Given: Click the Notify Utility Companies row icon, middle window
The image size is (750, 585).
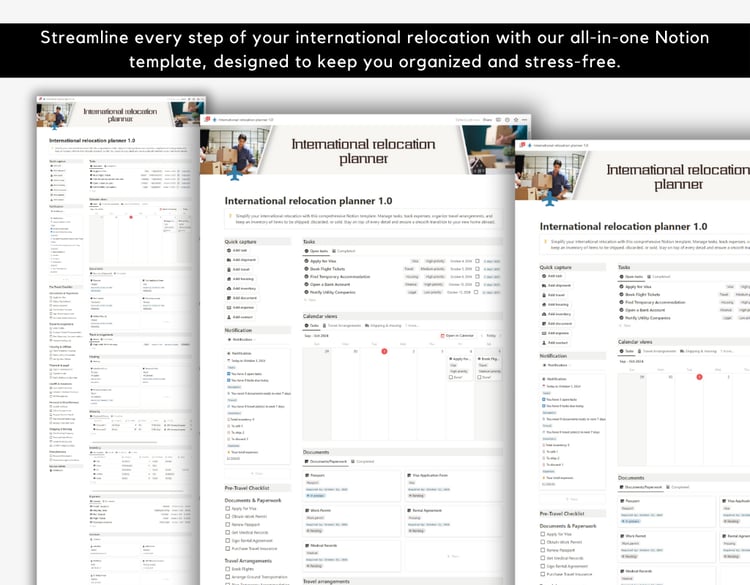Looking at the screenshot, I should (306, 292).
